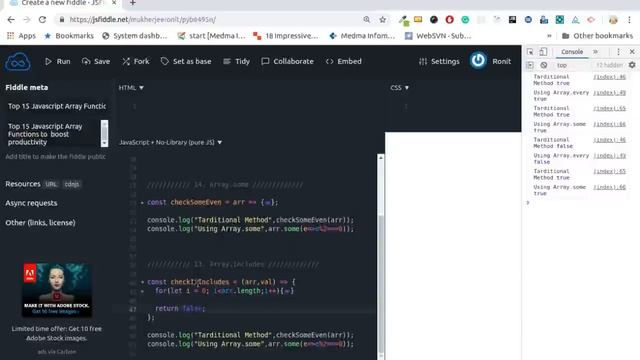Open the DevTools three-dot options menu
This screenshot has width=640, height=360.
(x=618, y=52)
